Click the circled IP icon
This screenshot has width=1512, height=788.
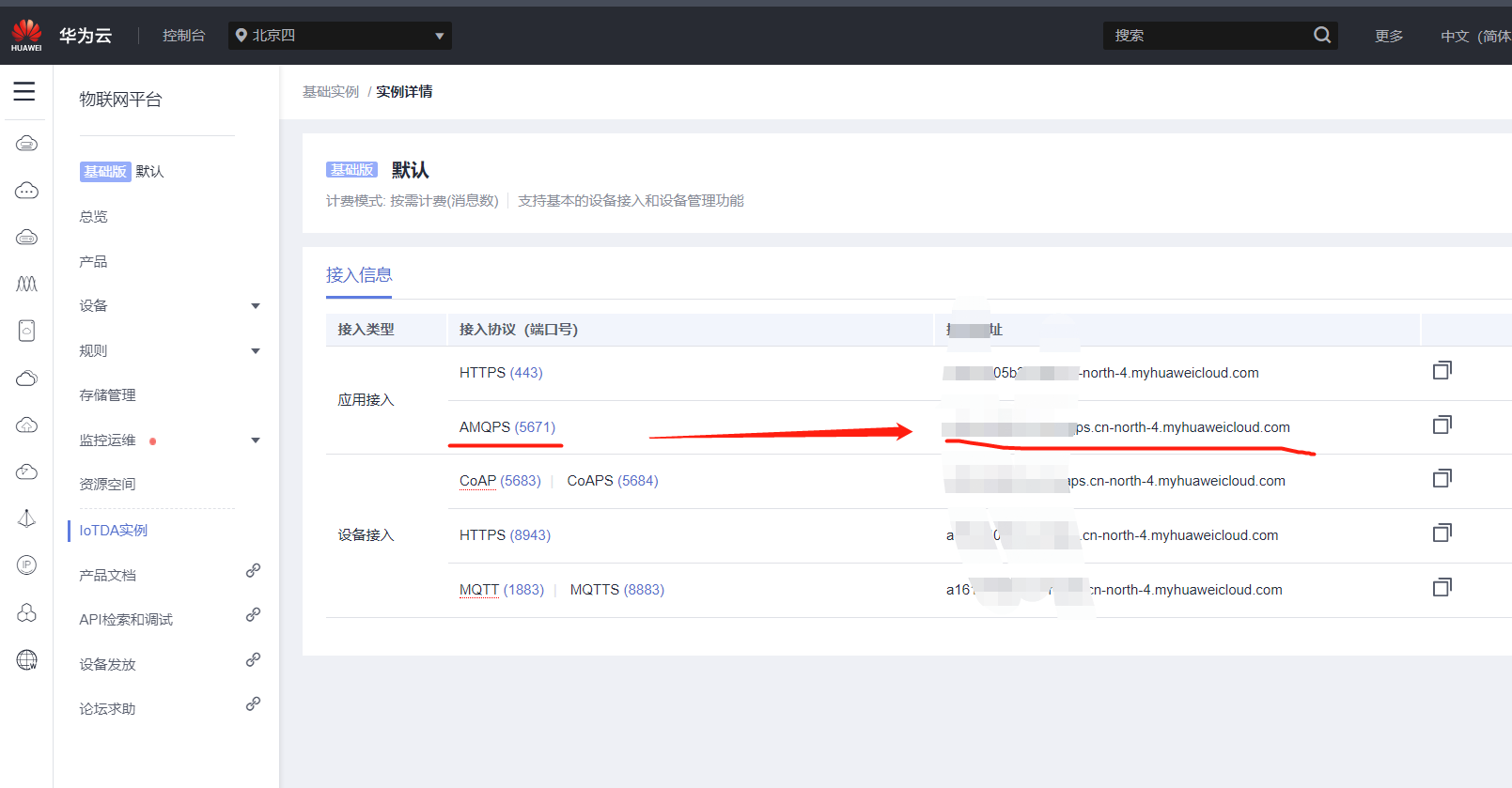click(x=26, y=565)
